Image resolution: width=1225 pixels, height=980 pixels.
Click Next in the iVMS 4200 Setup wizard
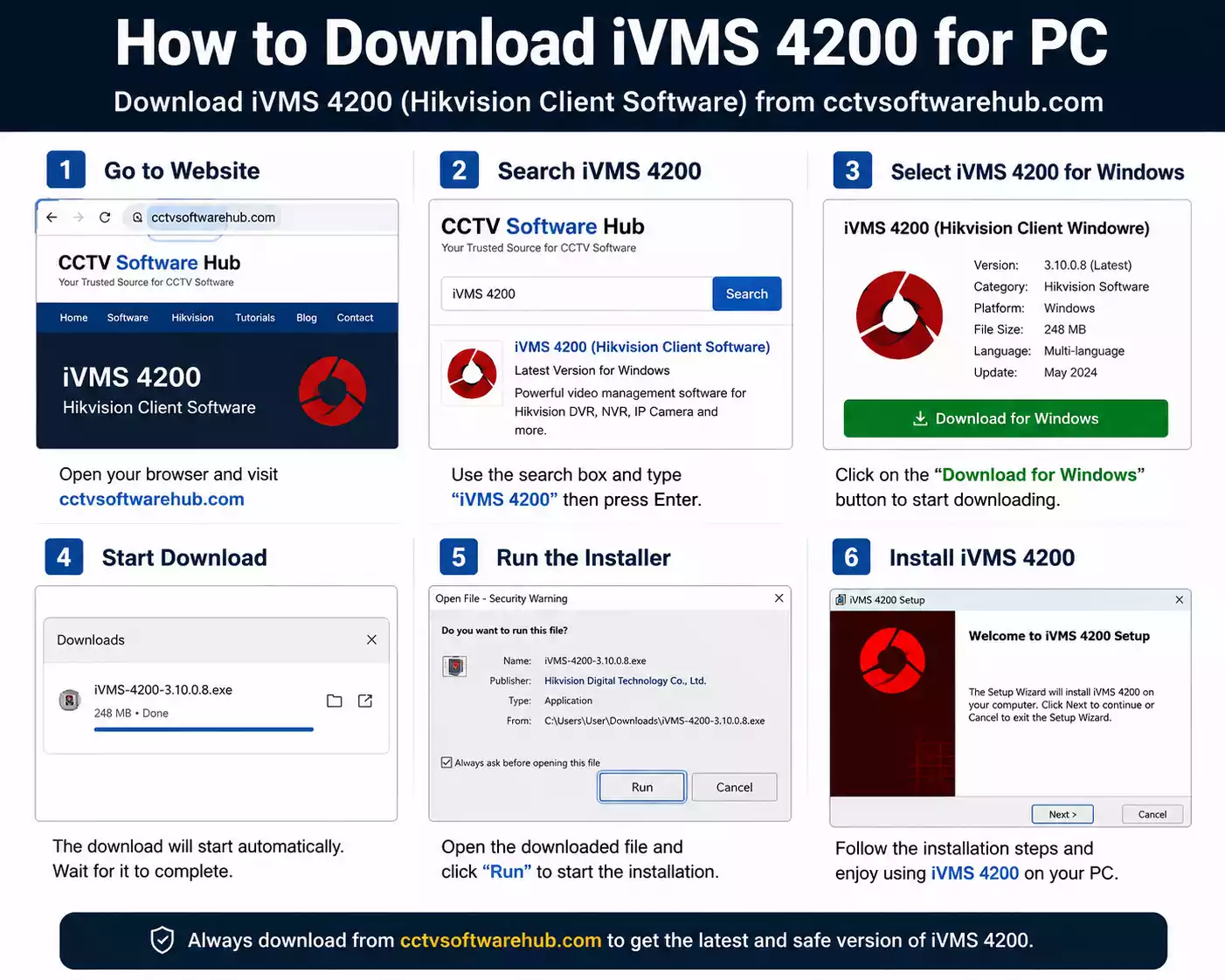tap(1062, 814)
